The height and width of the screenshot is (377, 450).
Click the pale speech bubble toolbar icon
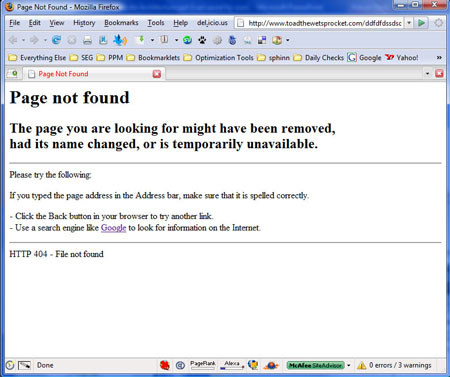coord(247,41)
